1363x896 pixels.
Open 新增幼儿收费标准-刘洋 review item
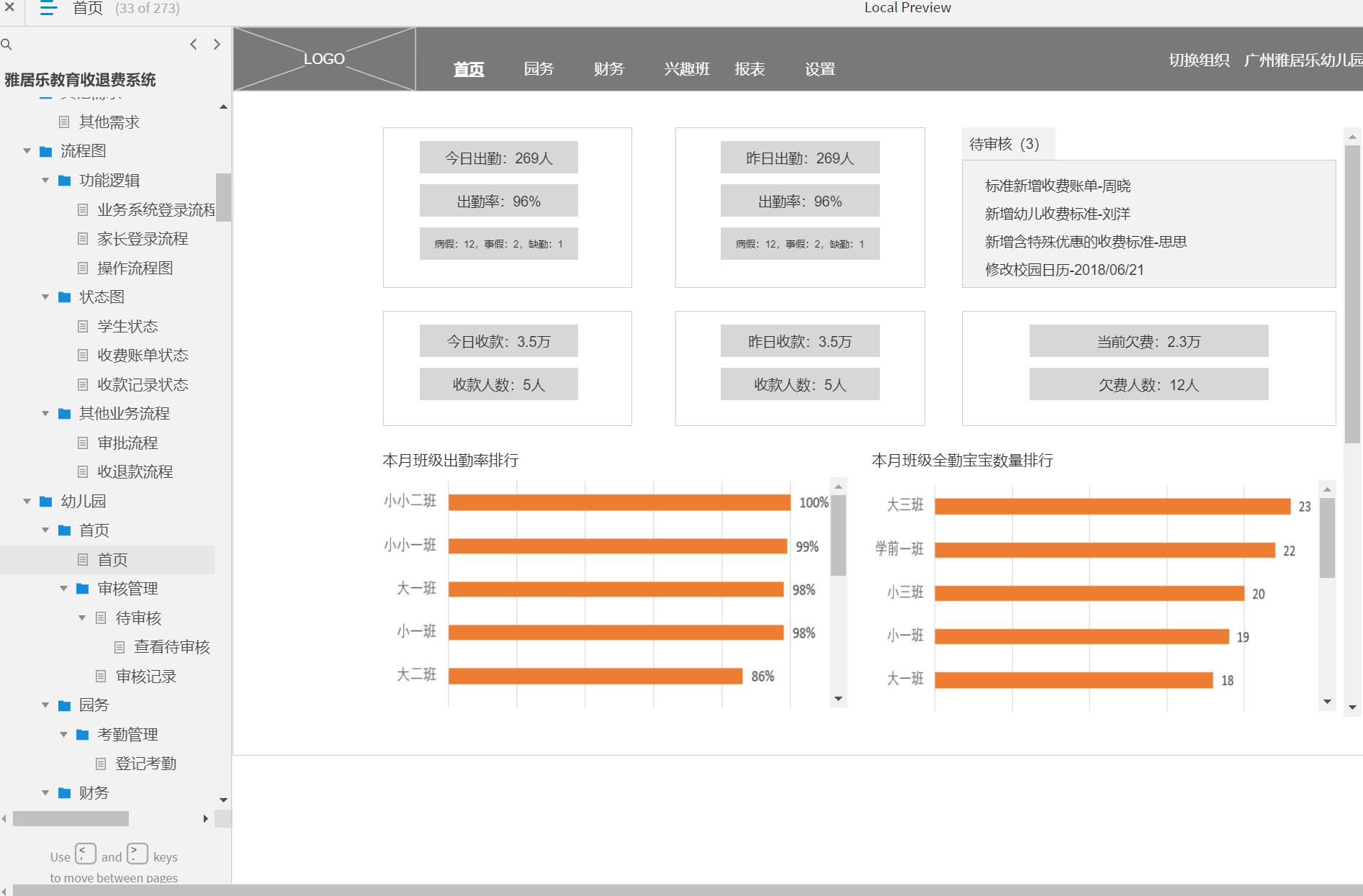click(x=1058, y=214)
